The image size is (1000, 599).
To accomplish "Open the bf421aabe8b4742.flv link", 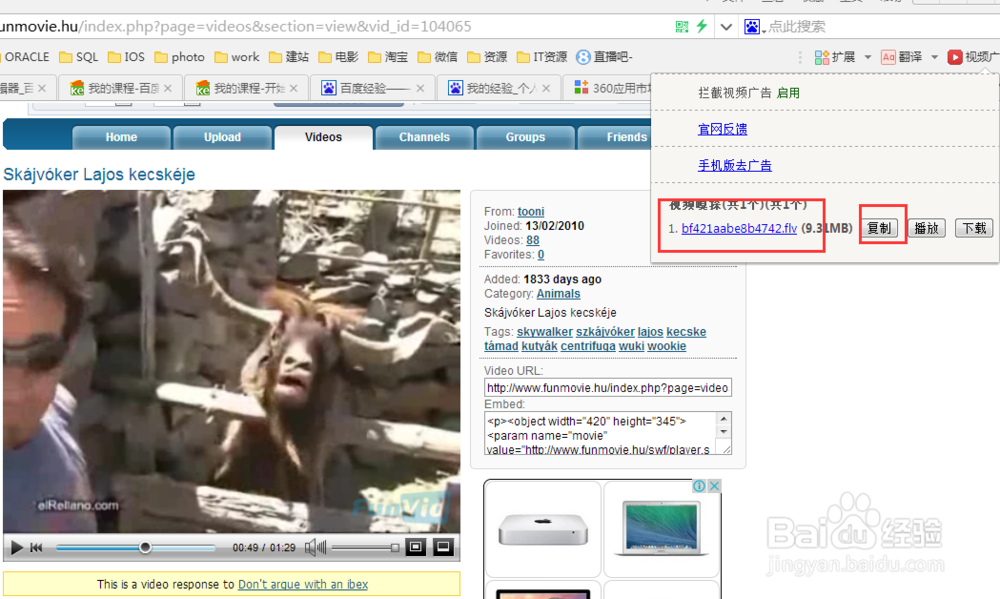I will [739, 228].
